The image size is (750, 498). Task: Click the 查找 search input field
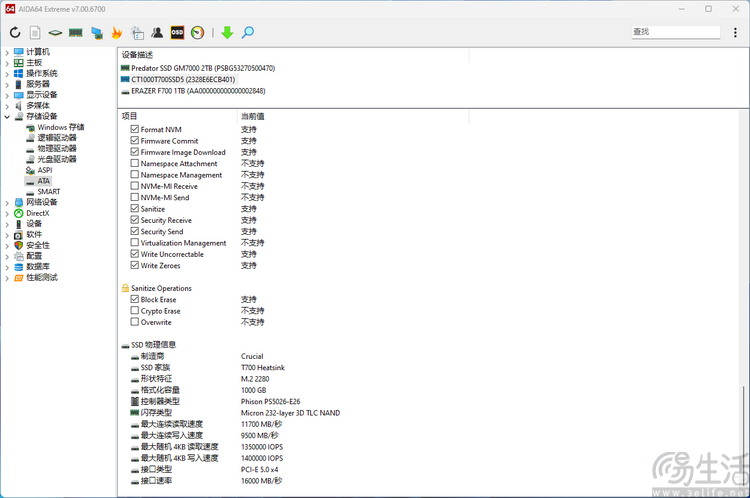675,32
